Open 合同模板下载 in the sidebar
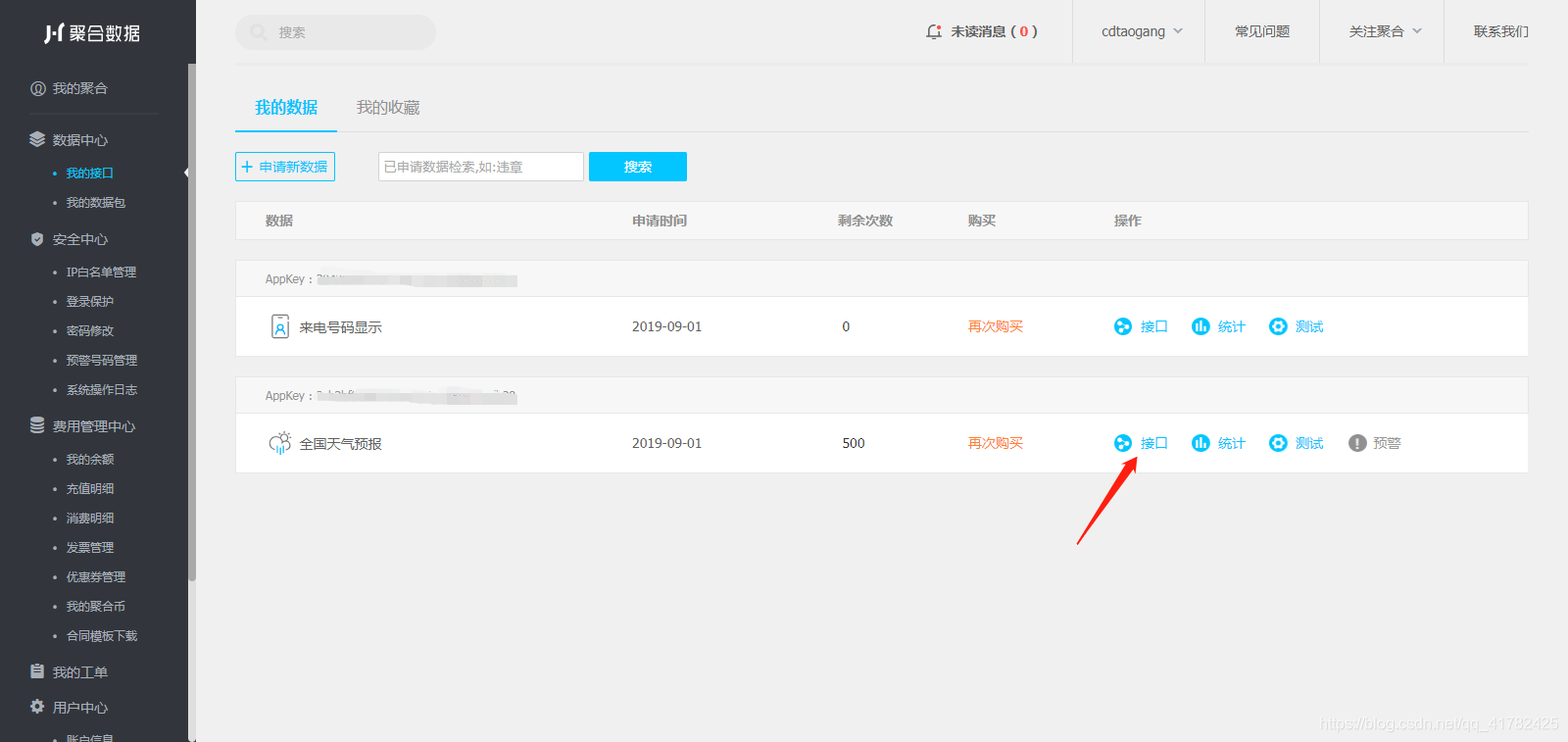This screenshot has width=1568, height=742. click(x=102, y=636)
